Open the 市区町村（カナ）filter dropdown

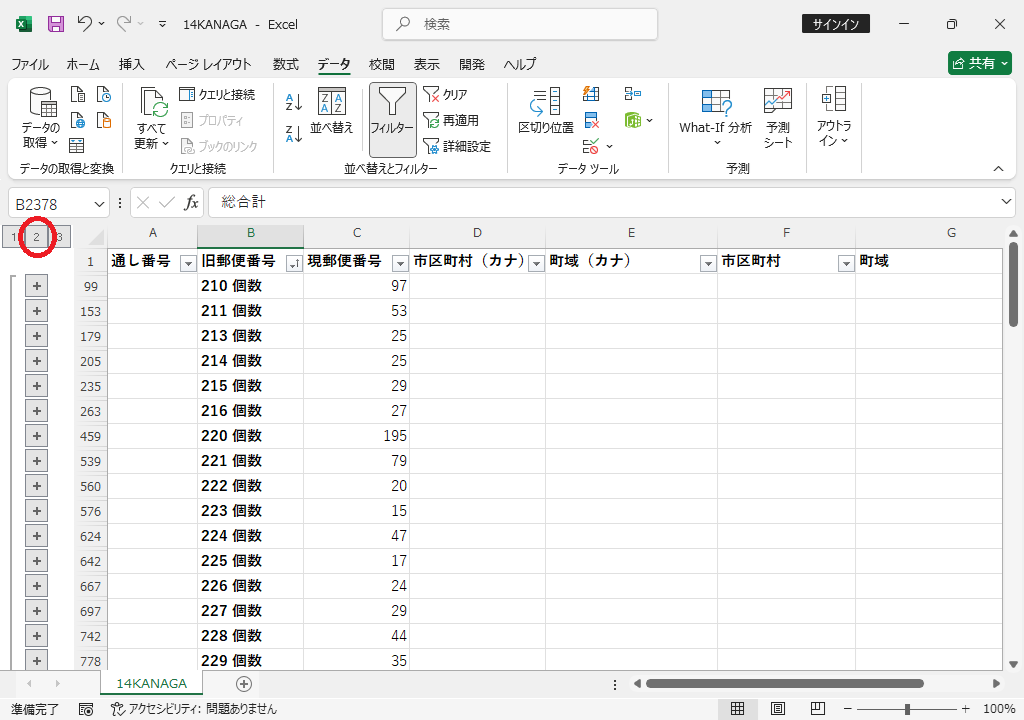(x=536, y=263)
